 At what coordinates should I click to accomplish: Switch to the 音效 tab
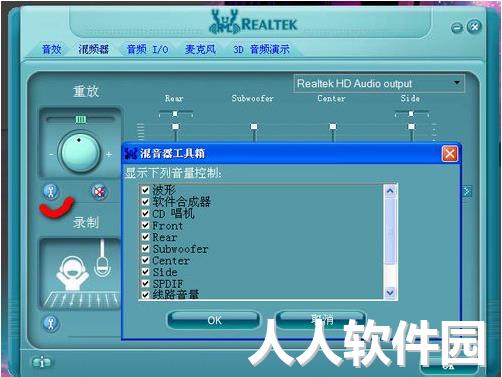point(52,50)
